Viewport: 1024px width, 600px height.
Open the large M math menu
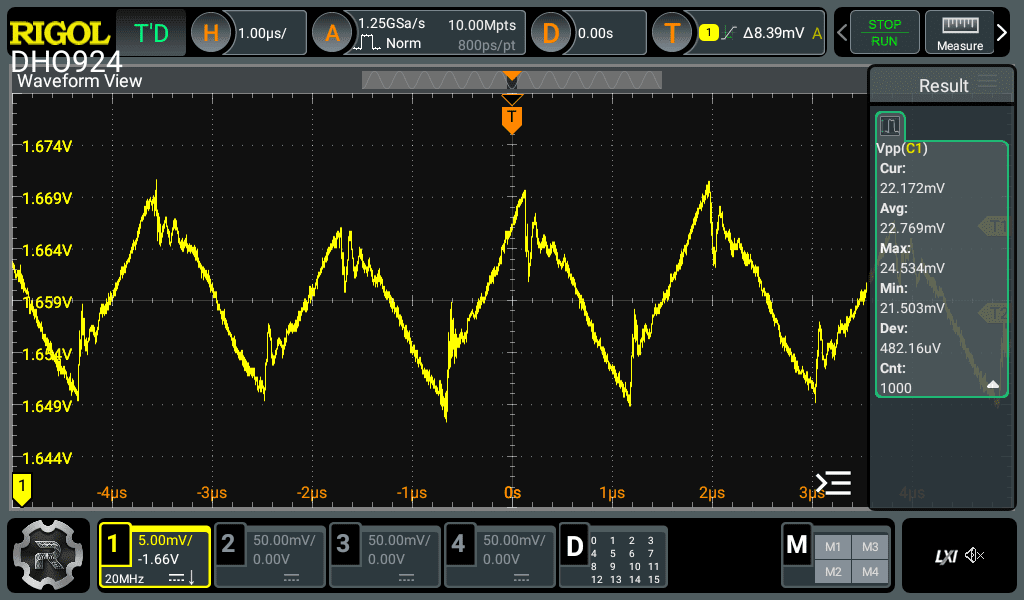pyautogui.click(x=797, y=545)
